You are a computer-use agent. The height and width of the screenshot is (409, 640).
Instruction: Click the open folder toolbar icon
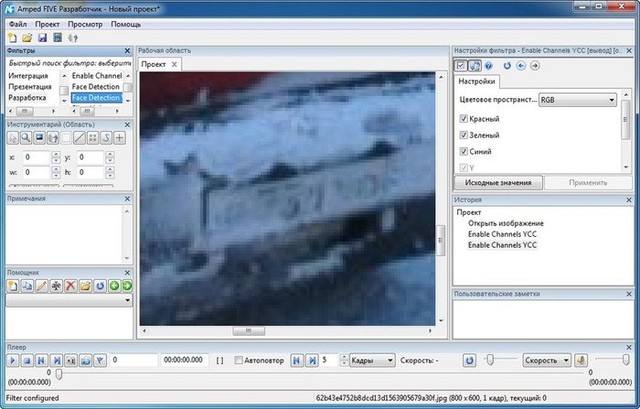click(x=27, y=37)
